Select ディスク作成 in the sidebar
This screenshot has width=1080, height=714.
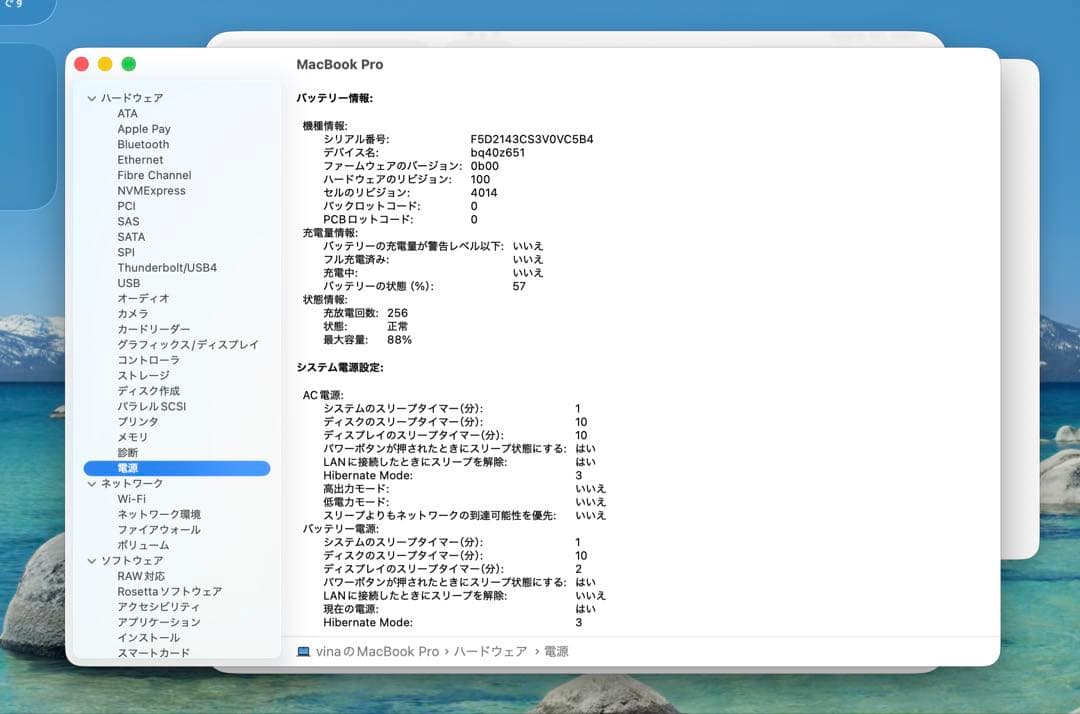pyautogui.click(x=149, y=391)
